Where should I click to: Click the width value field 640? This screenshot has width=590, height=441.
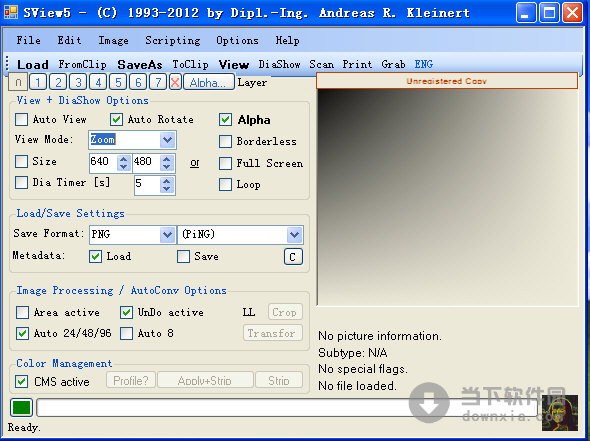click(103, 163)
